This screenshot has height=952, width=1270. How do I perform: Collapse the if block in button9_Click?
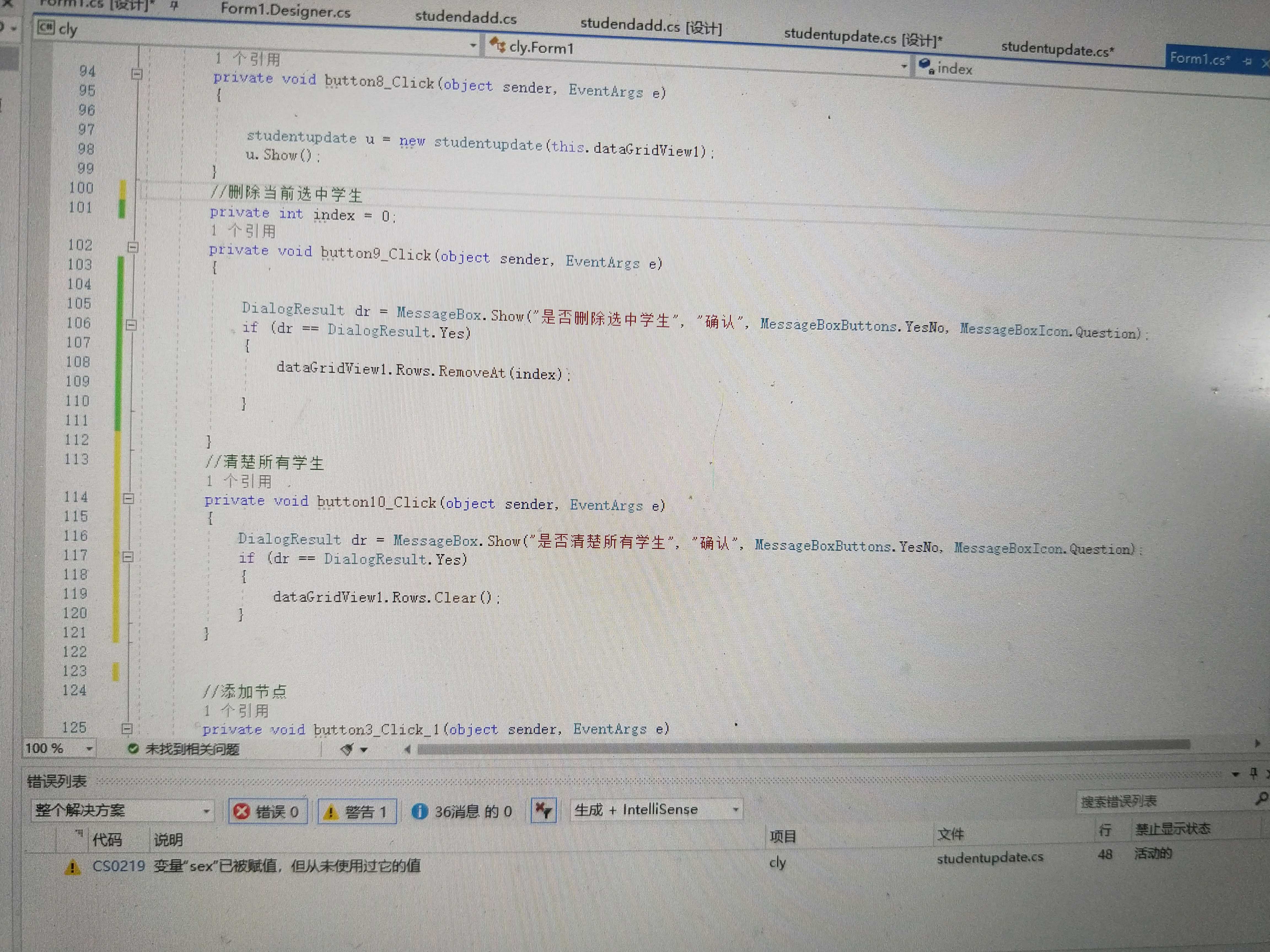click(x=131, y=325)
